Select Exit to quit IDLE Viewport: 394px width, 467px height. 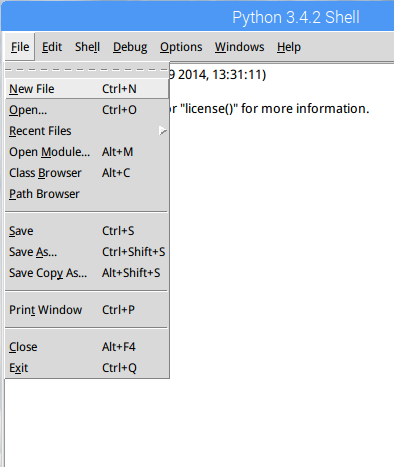pos(87,368)
